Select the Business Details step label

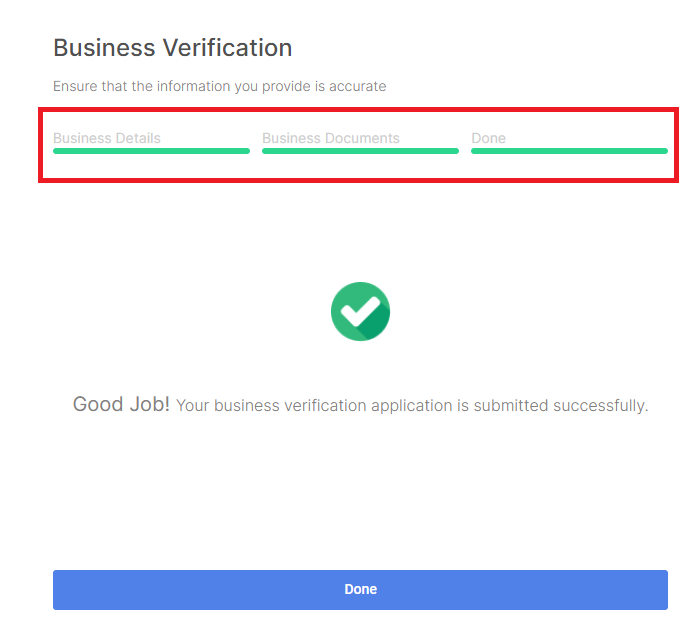[107, 138]
